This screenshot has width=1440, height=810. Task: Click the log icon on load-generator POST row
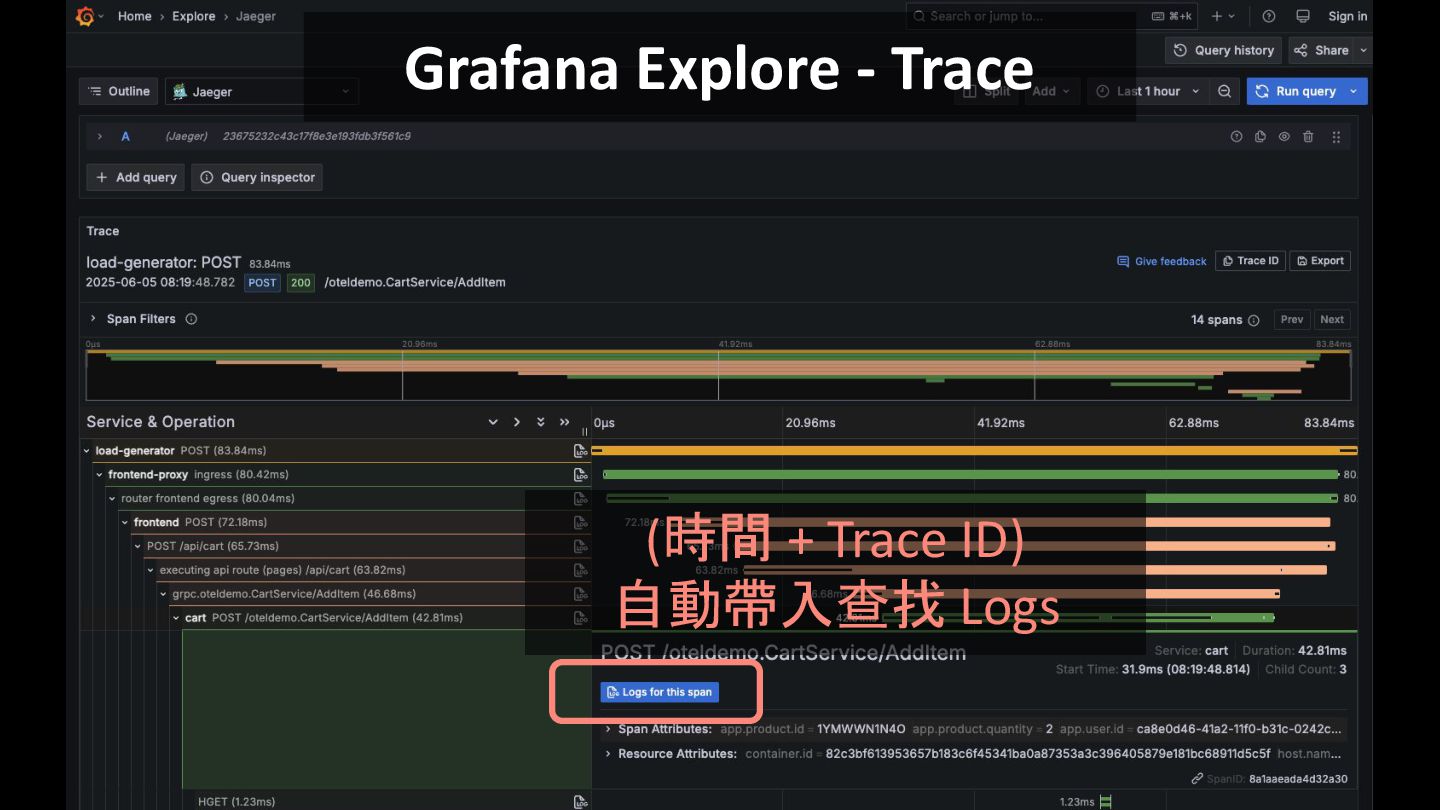[580, 451]
